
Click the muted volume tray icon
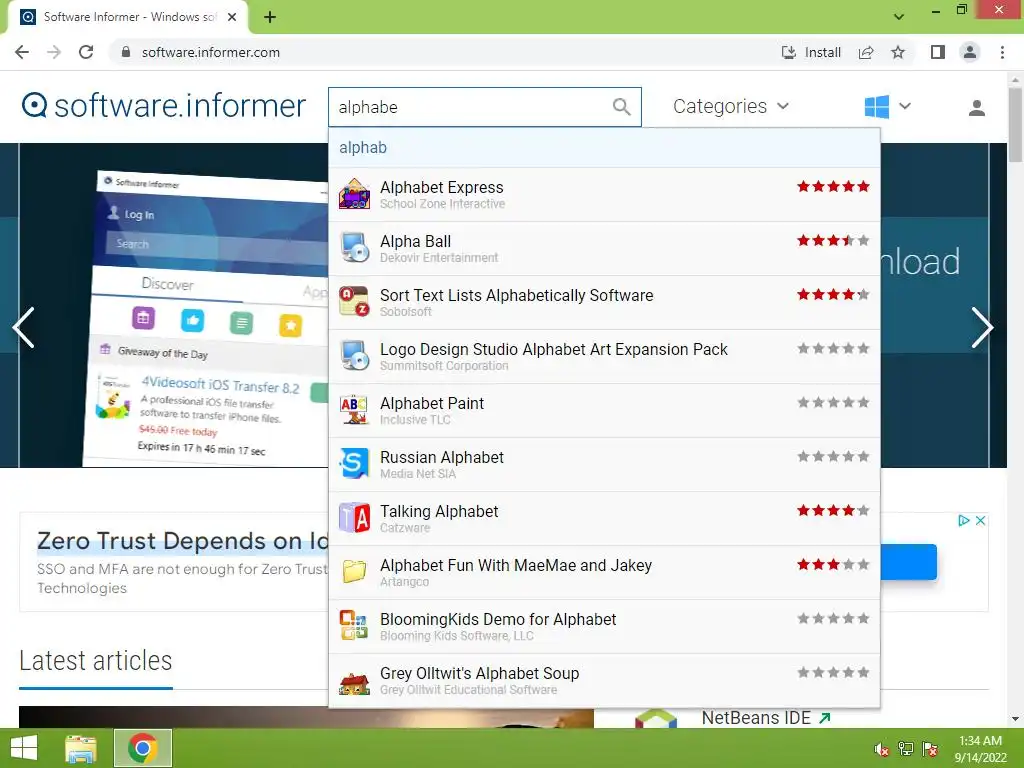click(882, 749)
